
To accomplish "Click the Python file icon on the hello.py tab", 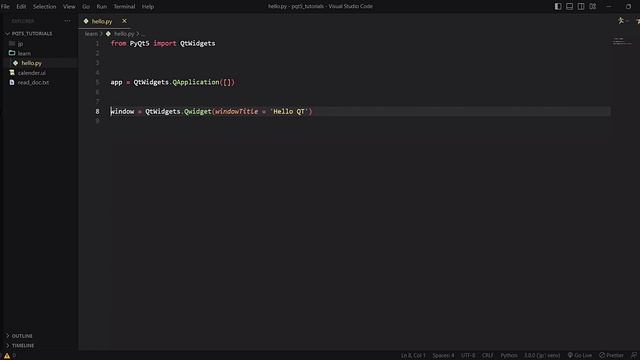I will [x=86, y=21].
